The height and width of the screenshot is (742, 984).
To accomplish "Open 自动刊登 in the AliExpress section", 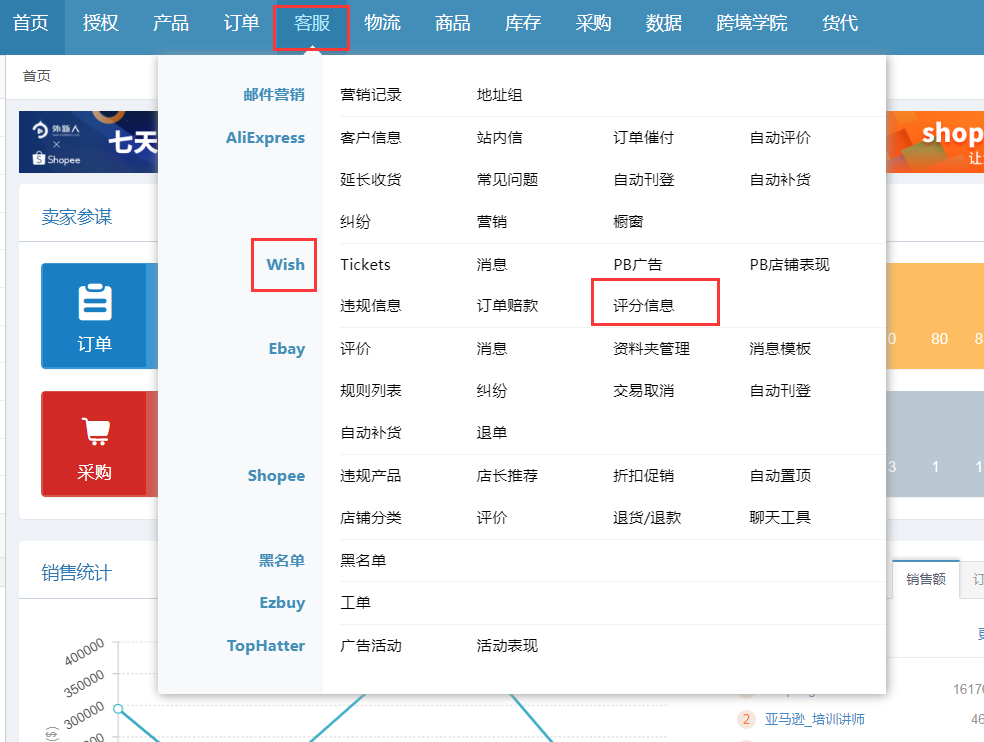I will coord(643,180).
